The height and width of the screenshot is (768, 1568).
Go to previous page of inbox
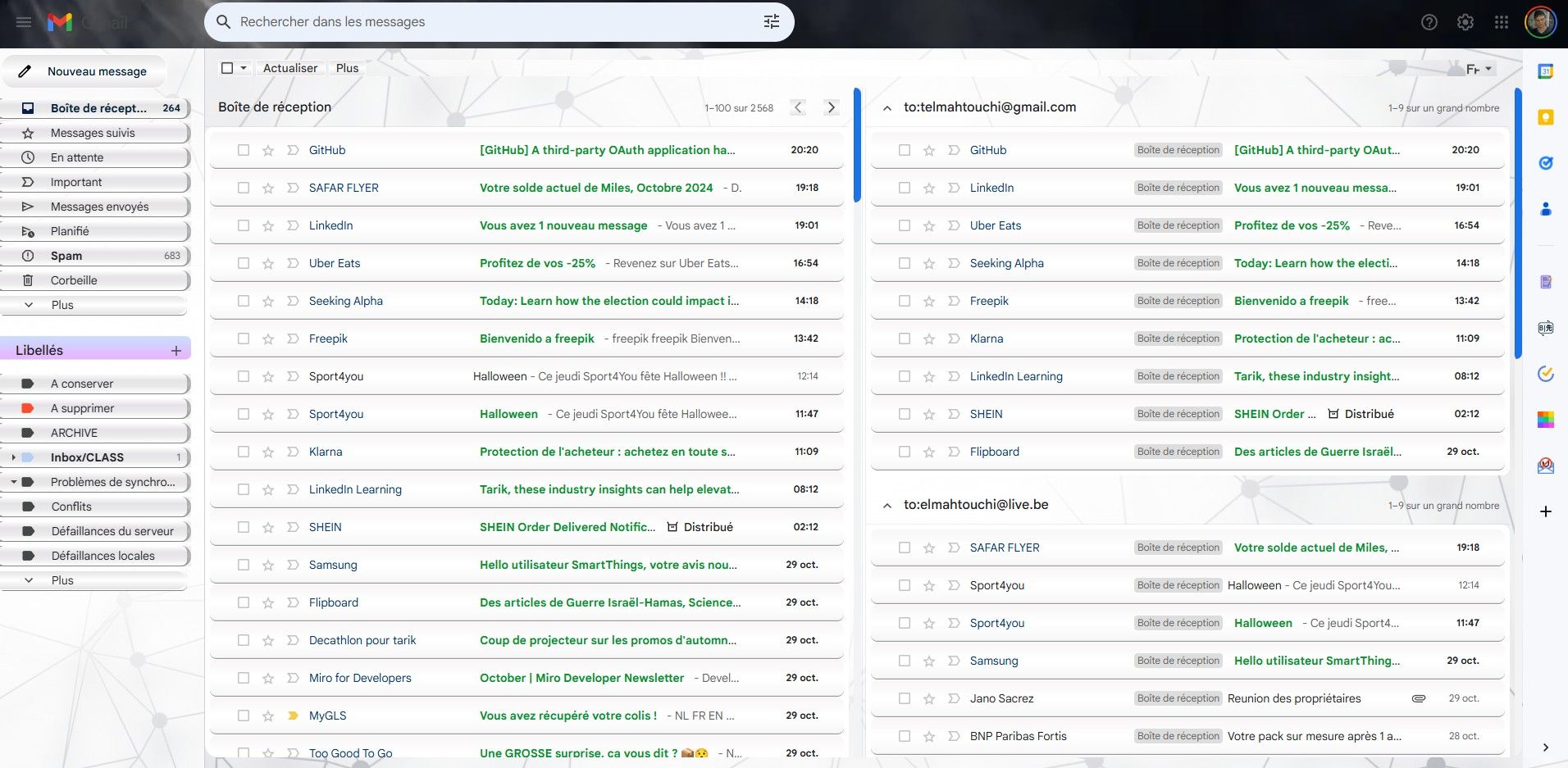tap(798, 107)
